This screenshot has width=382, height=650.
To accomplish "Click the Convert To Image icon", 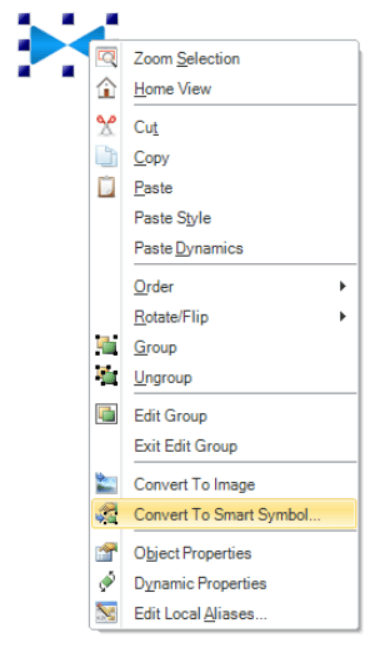I will [x=106, y=483].
